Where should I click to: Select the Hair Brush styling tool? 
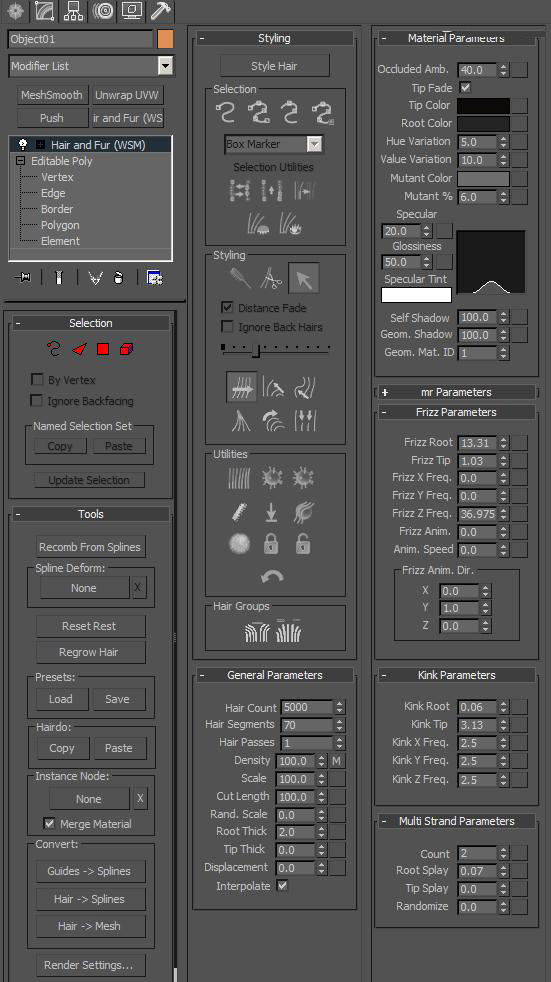point(240,278)
